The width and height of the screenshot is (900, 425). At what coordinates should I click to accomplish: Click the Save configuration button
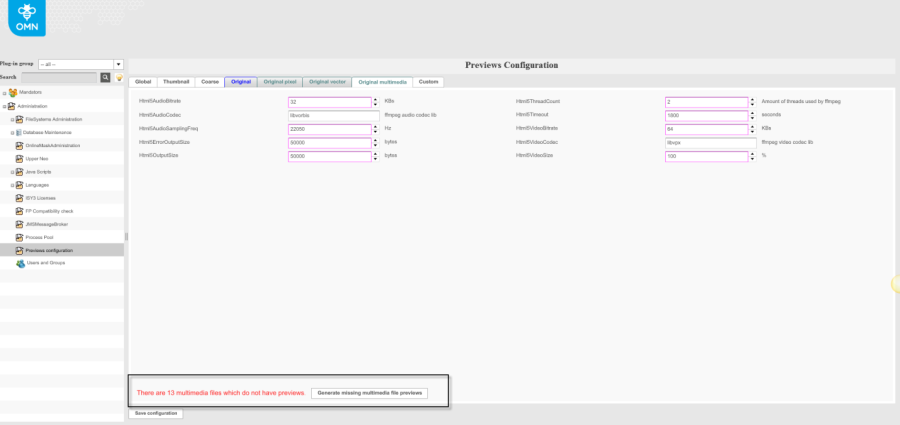tap(156, 414)
